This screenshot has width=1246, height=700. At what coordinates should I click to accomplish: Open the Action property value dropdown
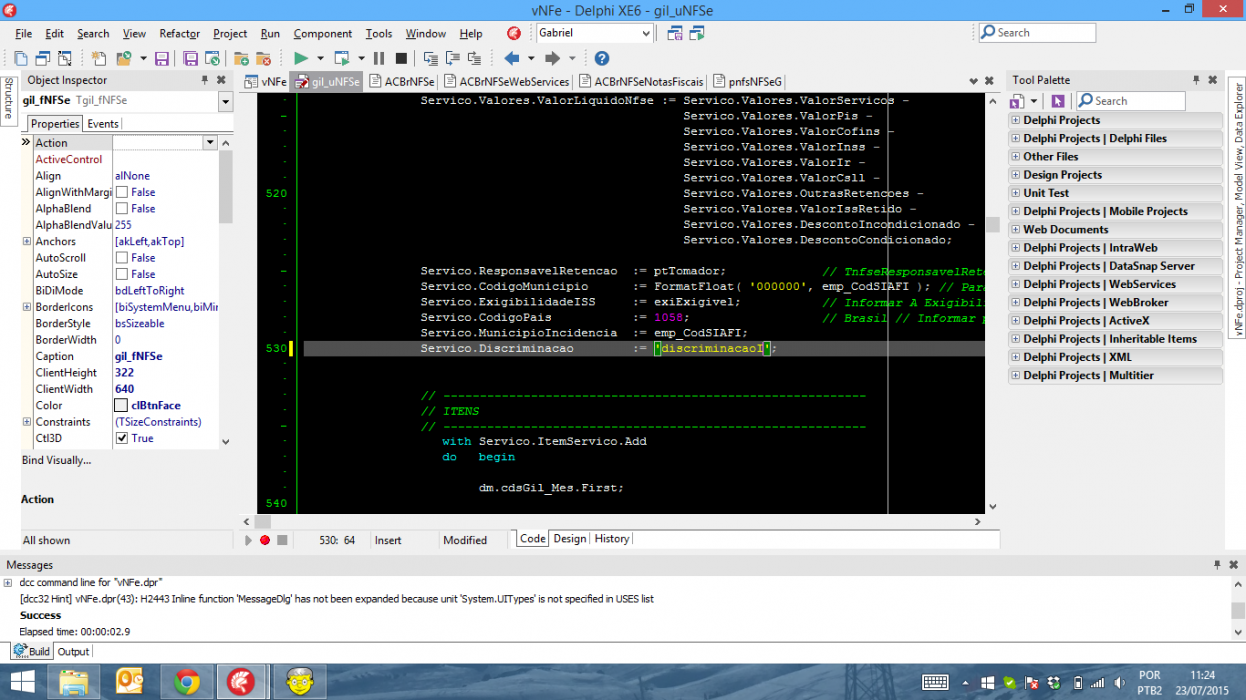[x=209, y=143]
